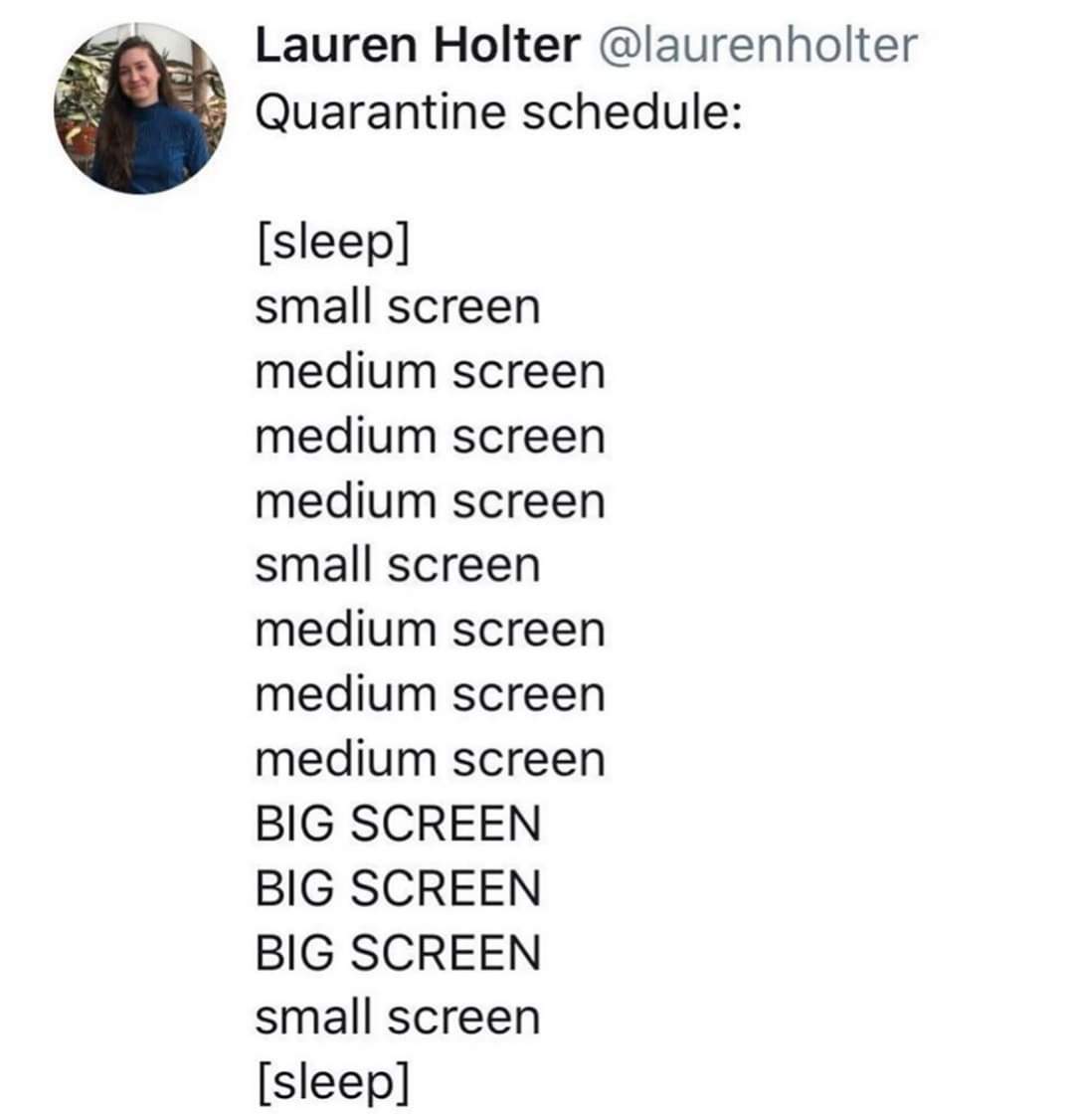Click the word schedule: in the tweet

[632, 112]
